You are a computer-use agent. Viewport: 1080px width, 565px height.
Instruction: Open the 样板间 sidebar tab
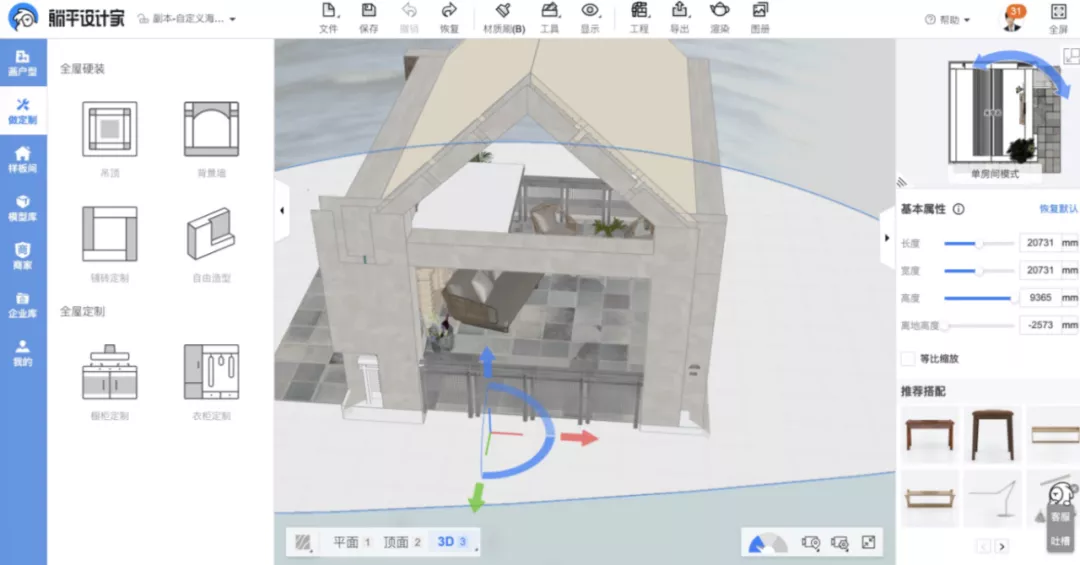(23, 159)
